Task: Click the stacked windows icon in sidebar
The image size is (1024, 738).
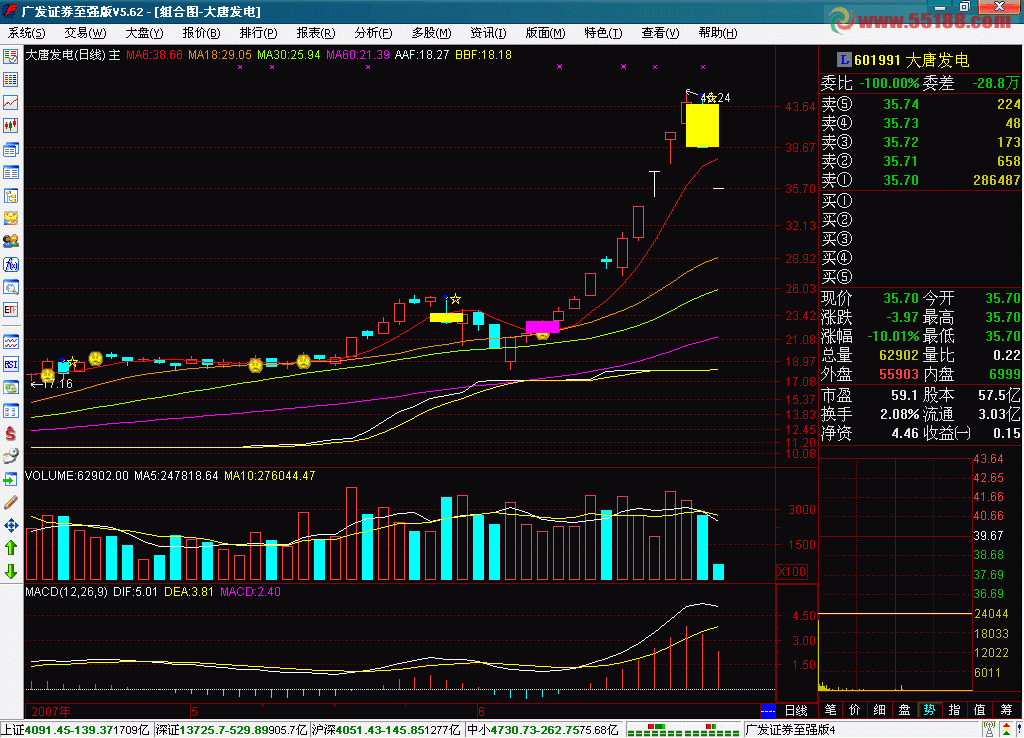Action: [10, 150]
